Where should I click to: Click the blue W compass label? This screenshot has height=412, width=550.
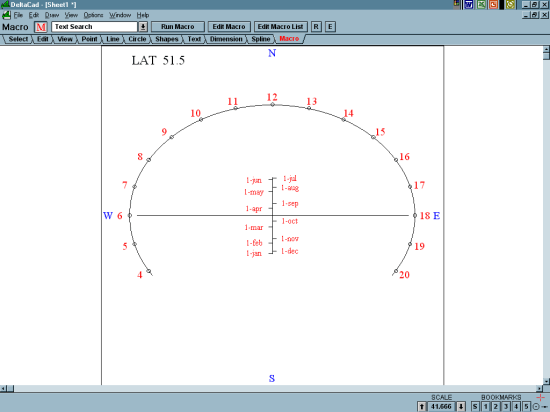coord(108,215)
